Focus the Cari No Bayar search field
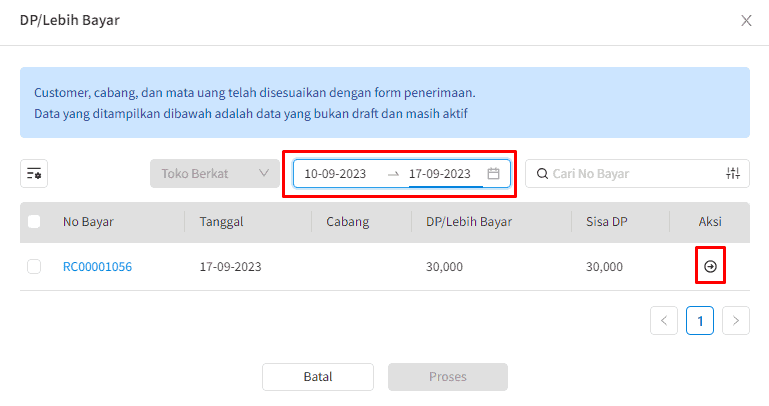This screenshot has height=406, width=769. tap(637, 174)
